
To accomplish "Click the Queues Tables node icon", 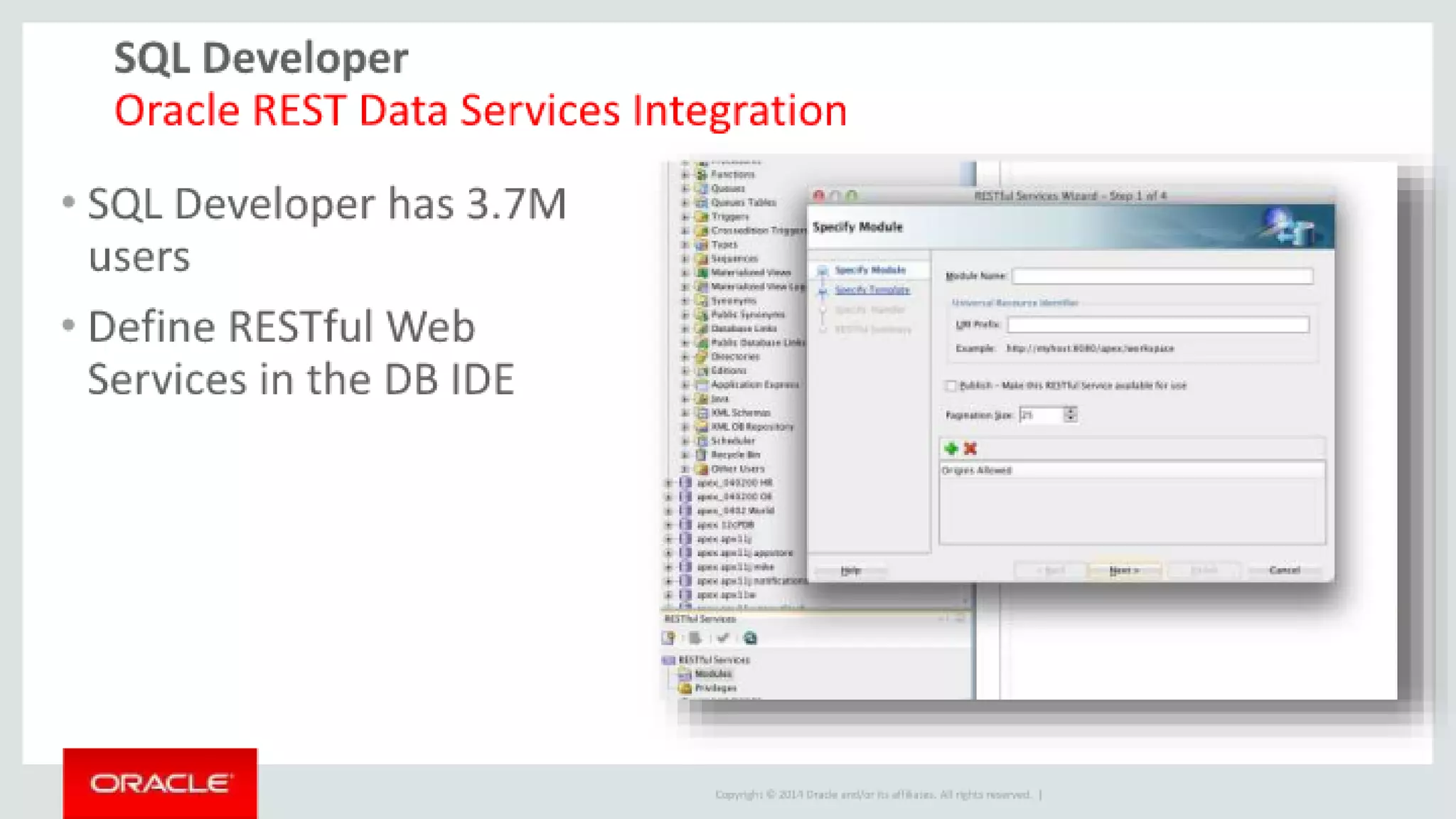I will 701,203.
